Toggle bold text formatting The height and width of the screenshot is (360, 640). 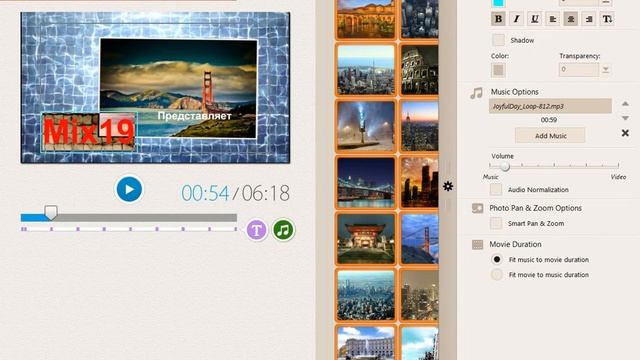click(x=498, y=19)
